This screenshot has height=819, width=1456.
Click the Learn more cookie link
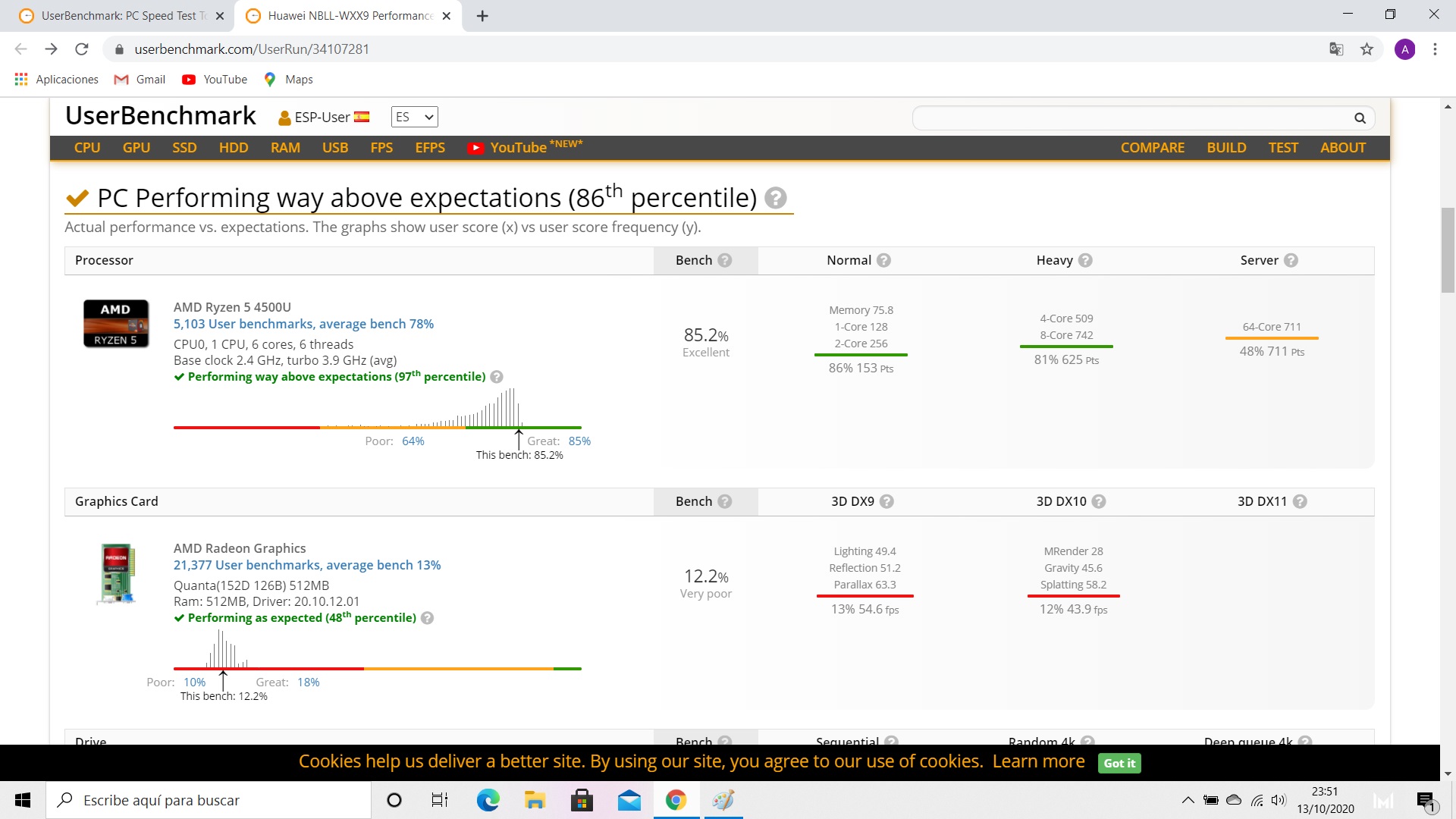(x=1038, y=761)
